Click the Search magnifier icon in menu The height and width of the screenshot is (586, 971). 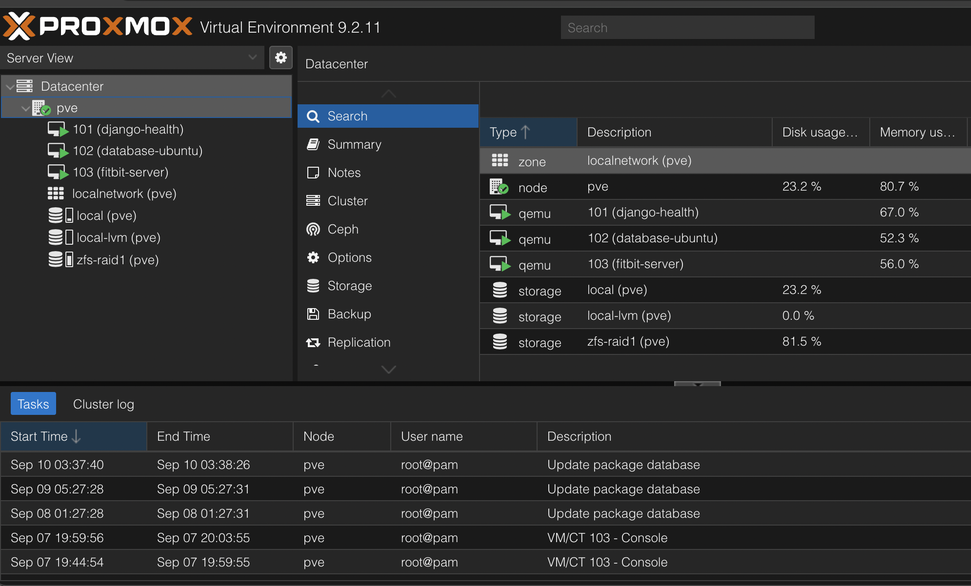click(x=313, y=116)
